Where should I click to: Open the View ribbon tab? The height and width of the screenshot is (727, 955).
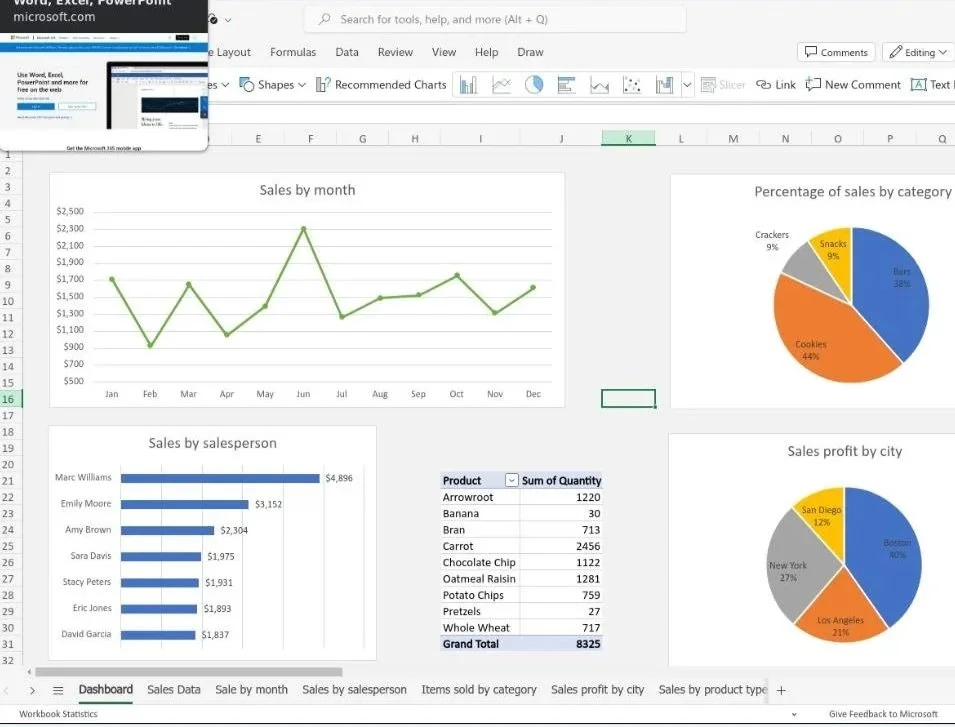point(444,52)
